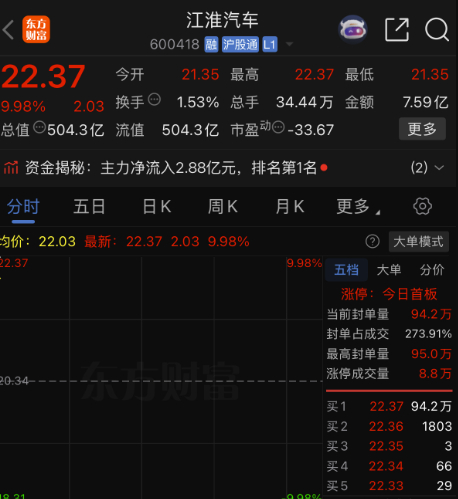Switch to the 月K chart tab
The height and width of the screenshot is (499, 458).
pos(290,207)
